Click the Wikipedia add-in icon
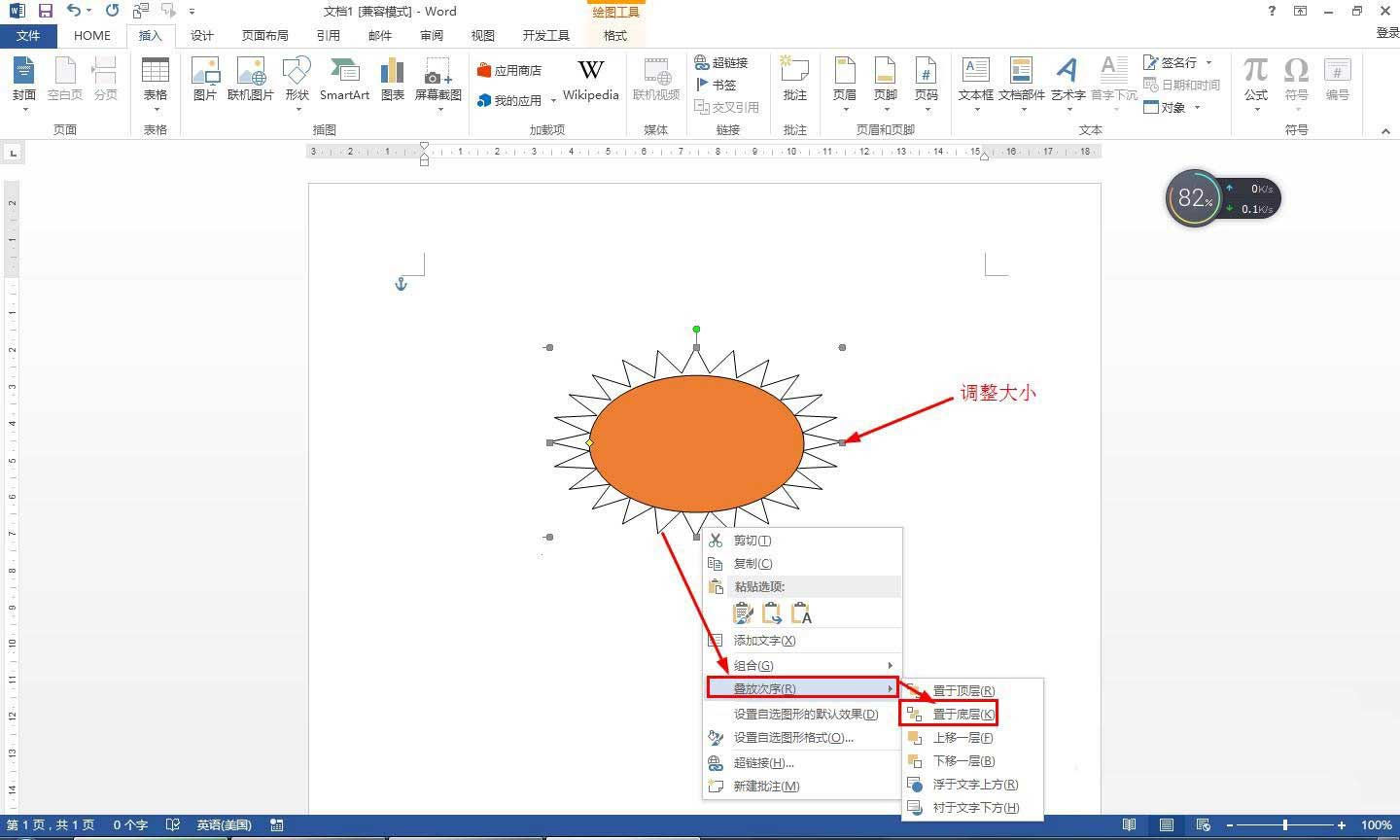 [590, 79]
